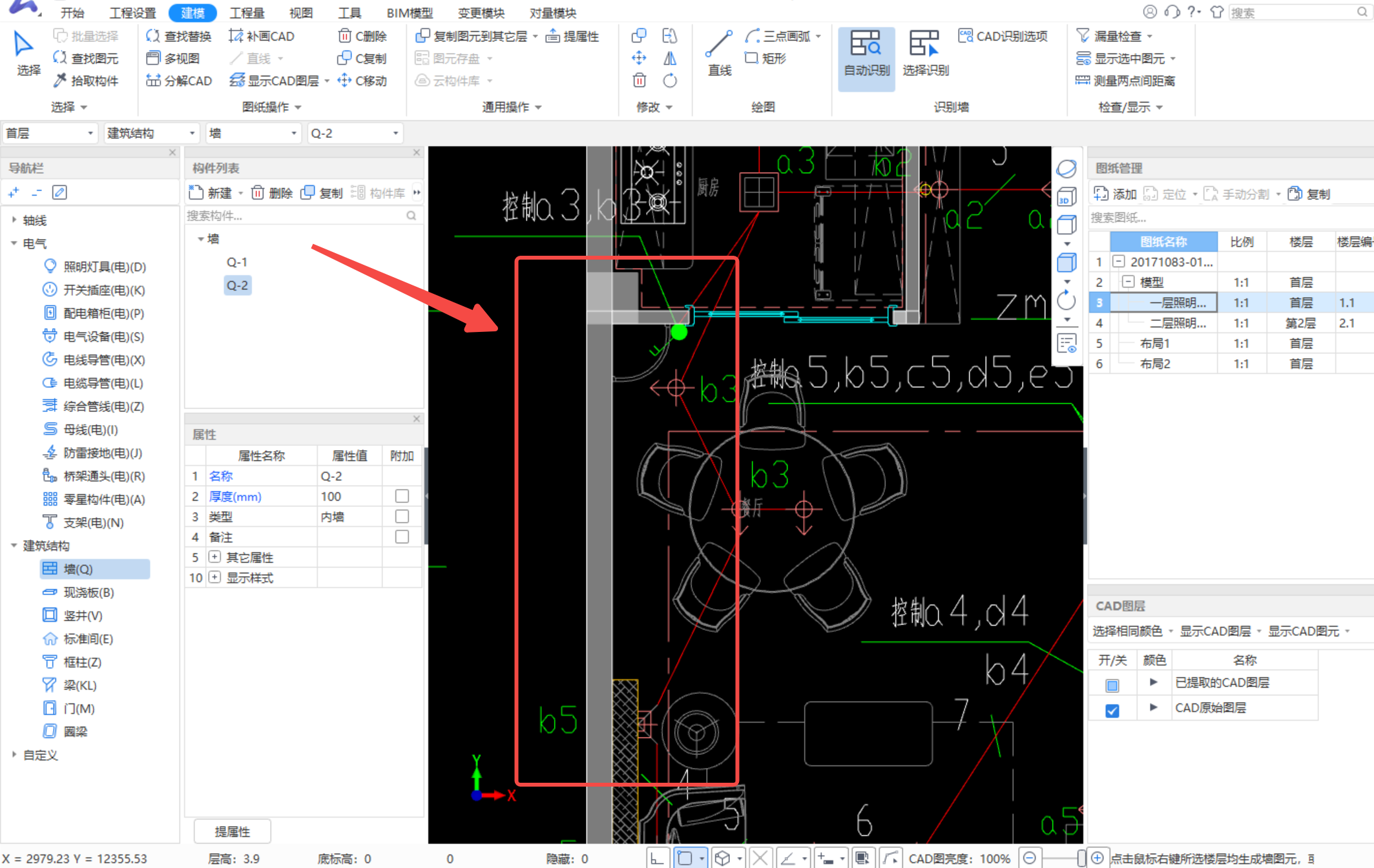This screenshot has width=1374, height=868.
Task: Click CAD brightness slider handle
Action: coord(1081,858)
